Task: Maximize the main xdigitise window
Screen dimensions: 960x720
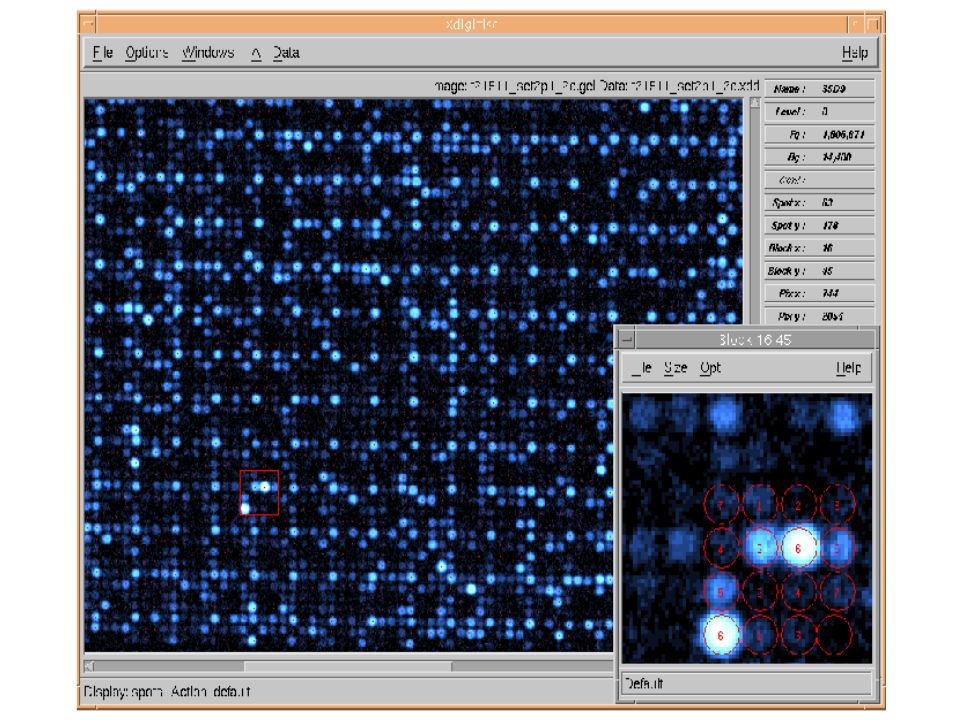Action: point(873,24)
